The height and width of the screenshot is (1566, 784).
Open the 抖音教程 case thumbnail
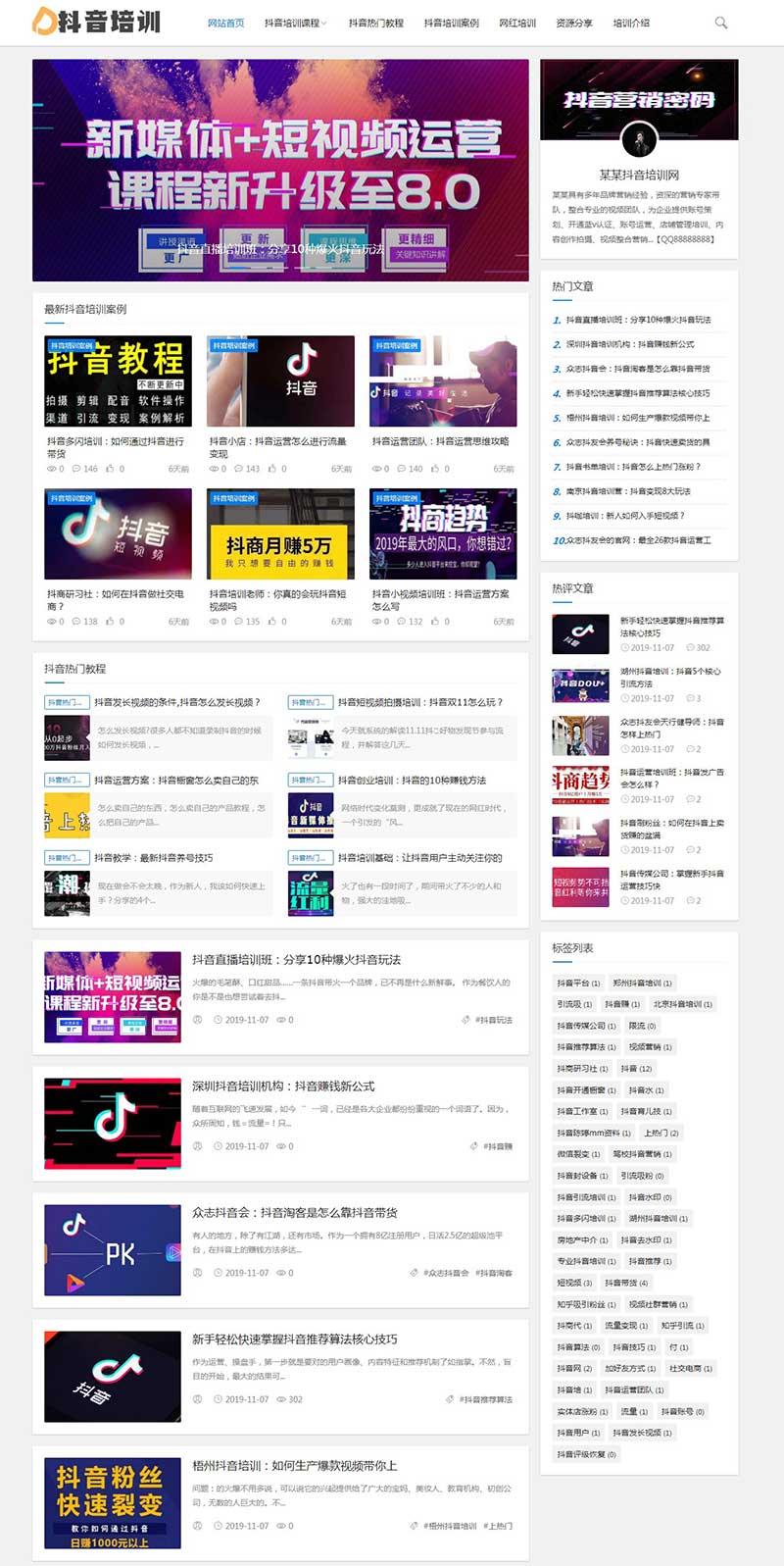click(x=118, y=381)
